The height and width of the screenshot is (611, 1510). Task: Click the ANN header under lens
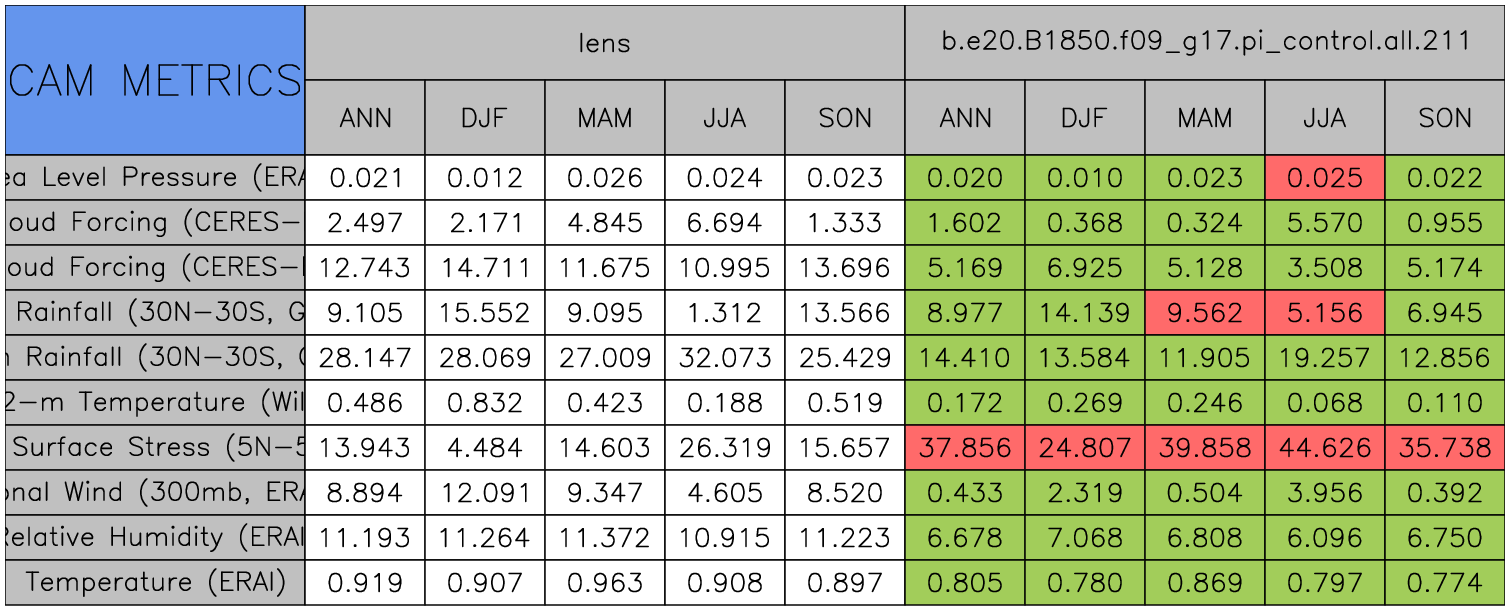pyautogui.click(x=365, y=118)
